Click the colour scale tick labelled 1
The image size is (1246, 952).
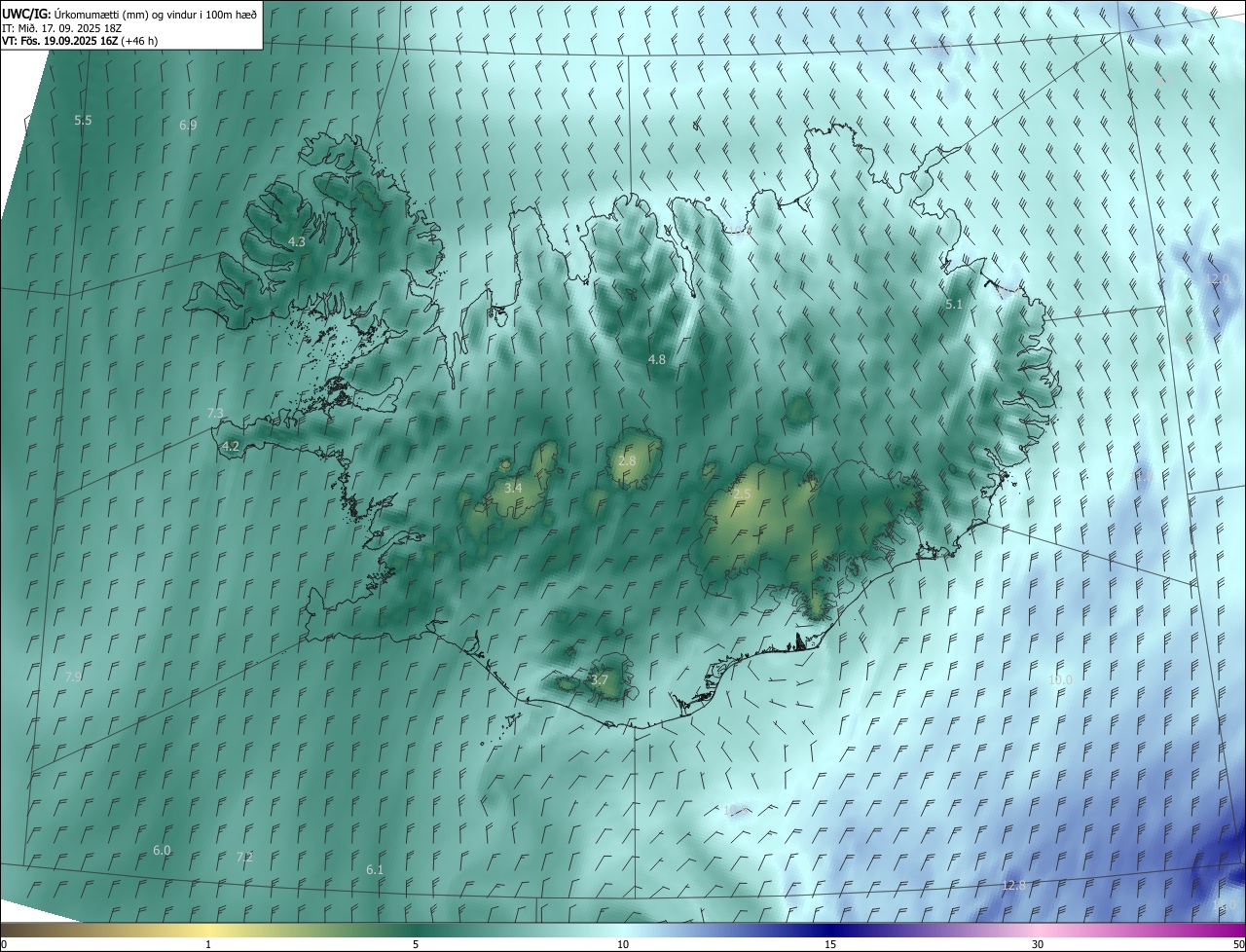tap(208, 944)
